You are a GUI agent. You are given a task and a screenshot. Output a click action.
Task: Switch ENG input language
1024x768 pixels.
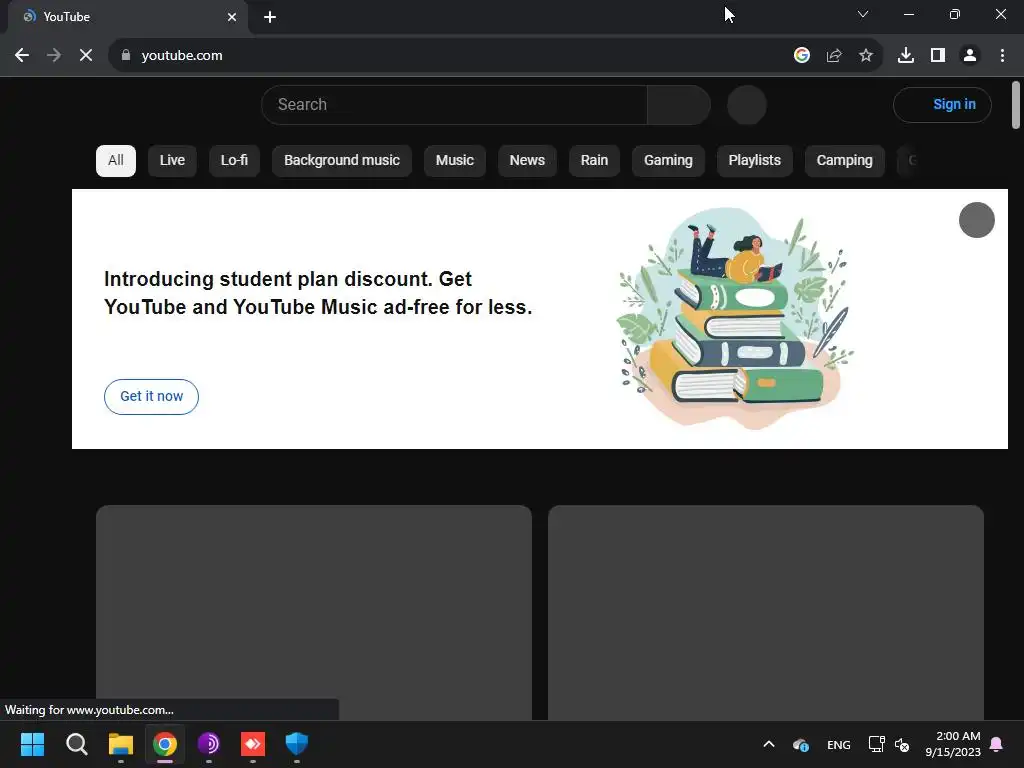pos(839,744)
